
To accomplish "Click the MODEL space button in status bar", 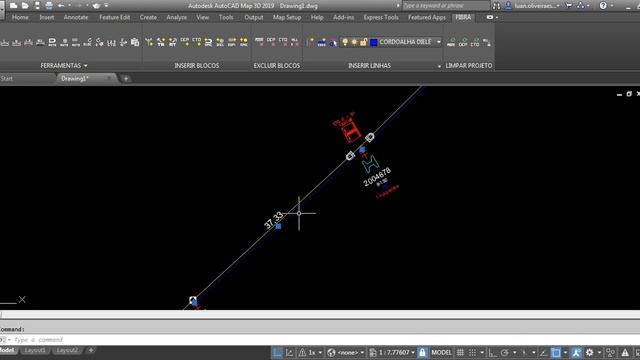I will coord(442,352).
